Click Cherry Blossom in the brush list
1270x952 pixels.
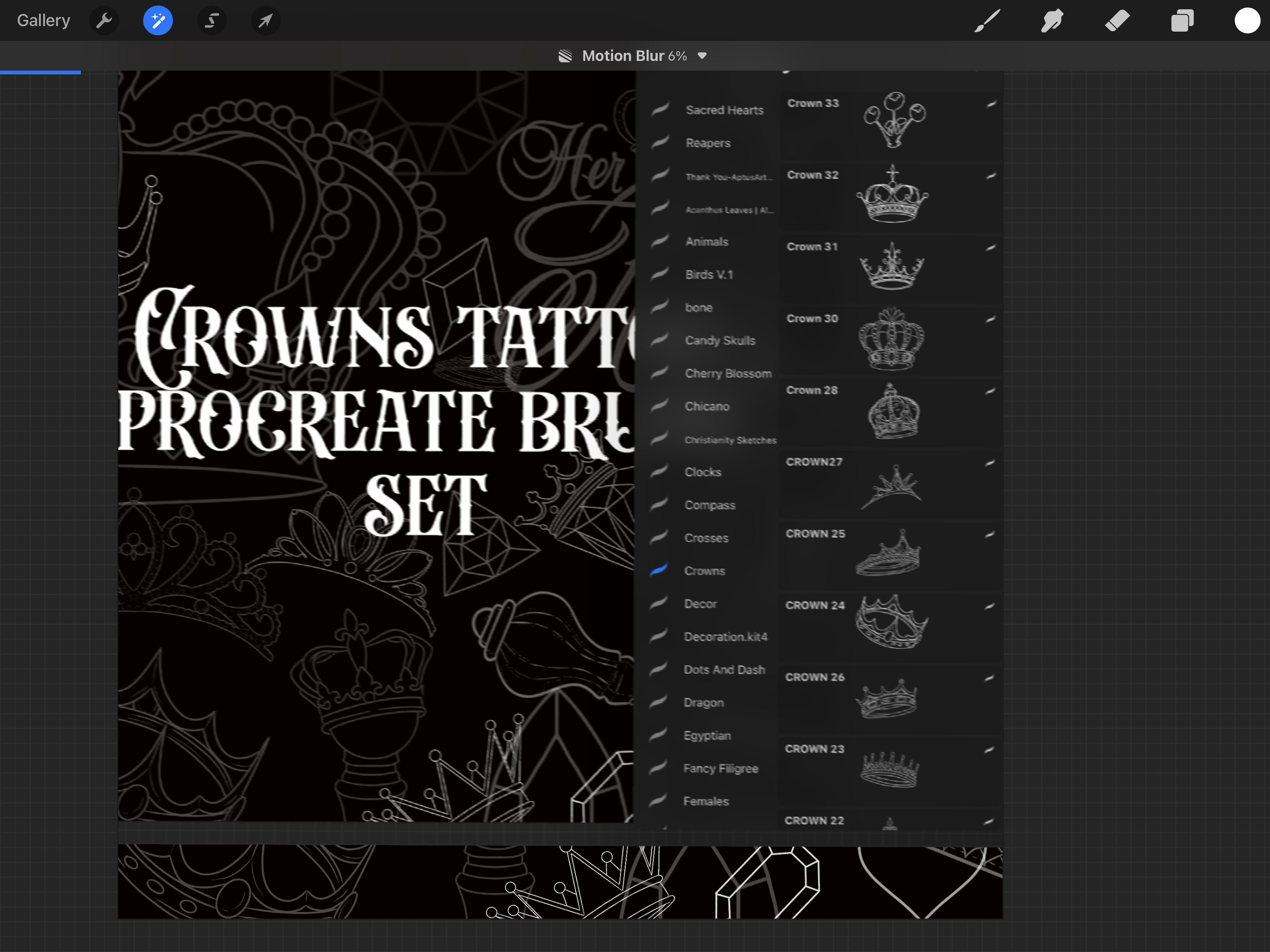coord(728,373)
